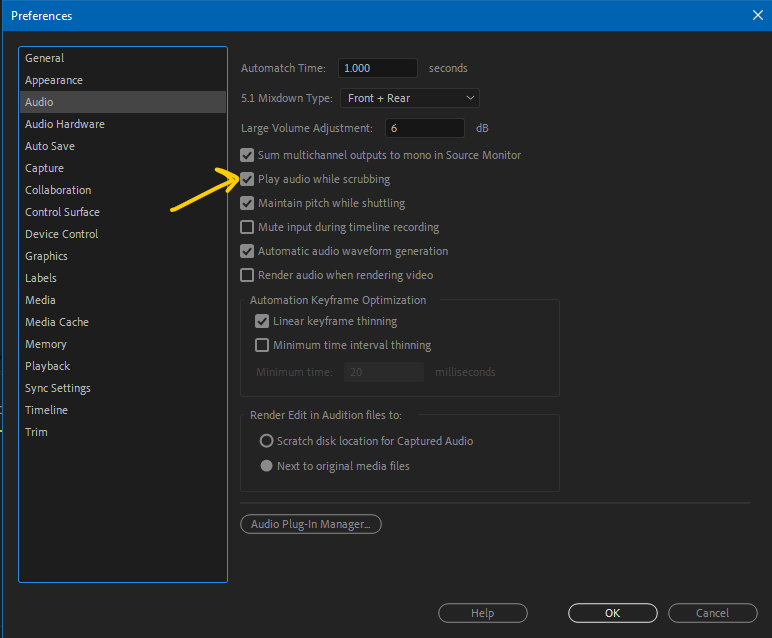
Task: Check Render audio when rendering video
Action: (248, 276)
